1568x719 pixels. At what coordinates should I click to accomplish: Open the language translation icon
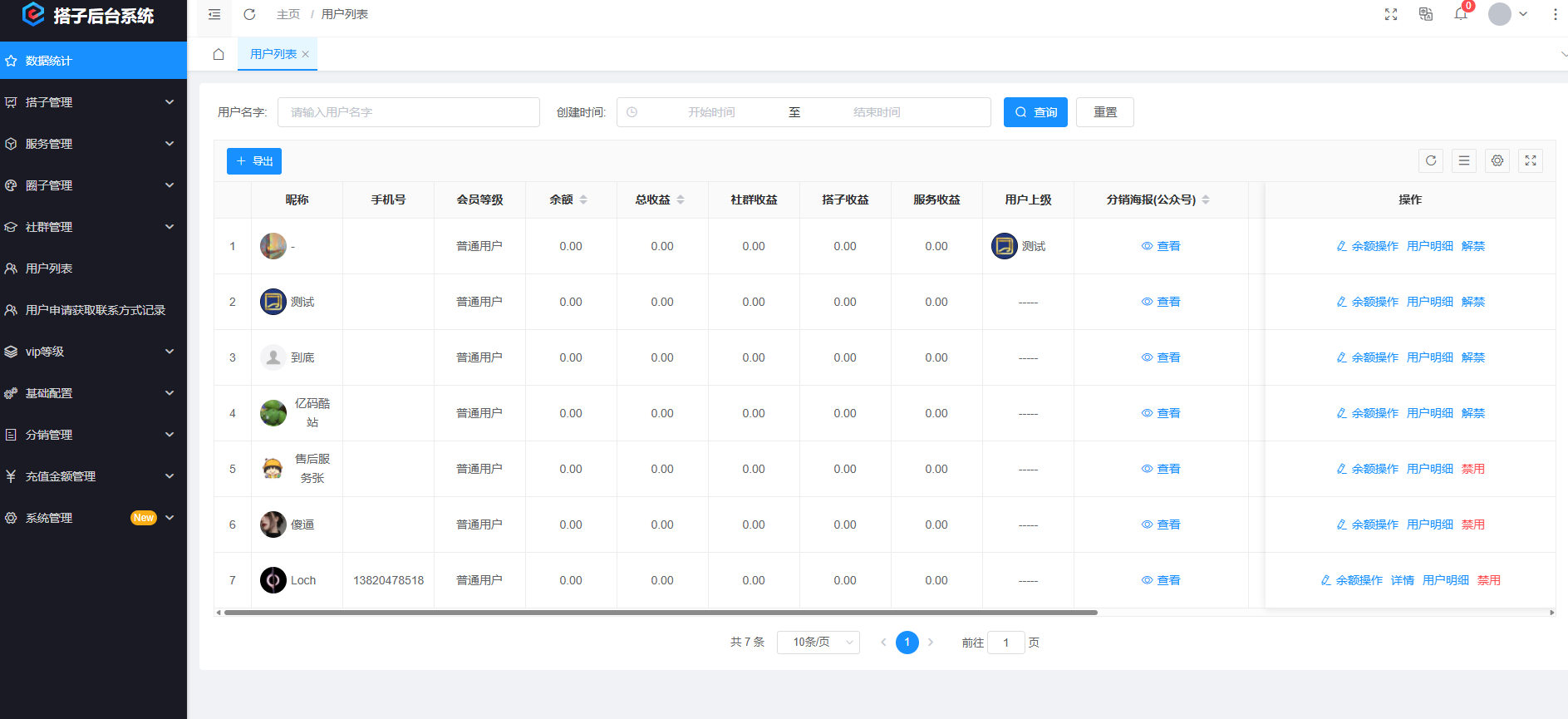coord(1426,14)
